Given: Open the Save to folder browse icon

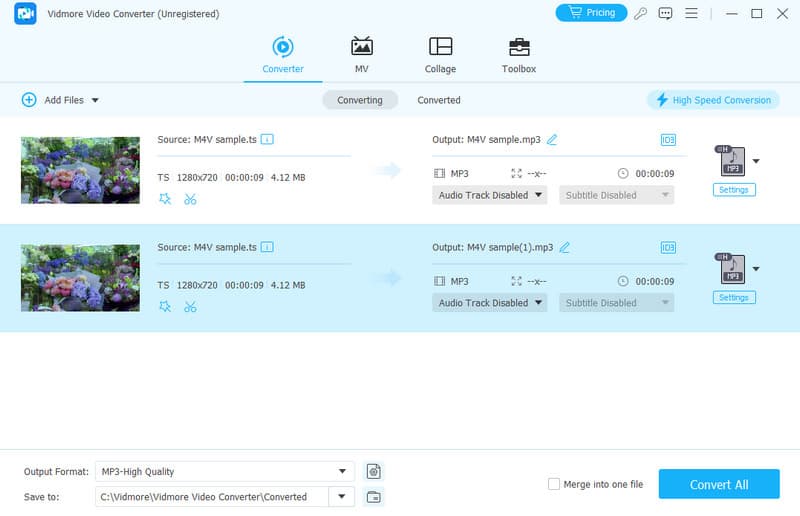Looking at the screenshot, I should [374, 497].
